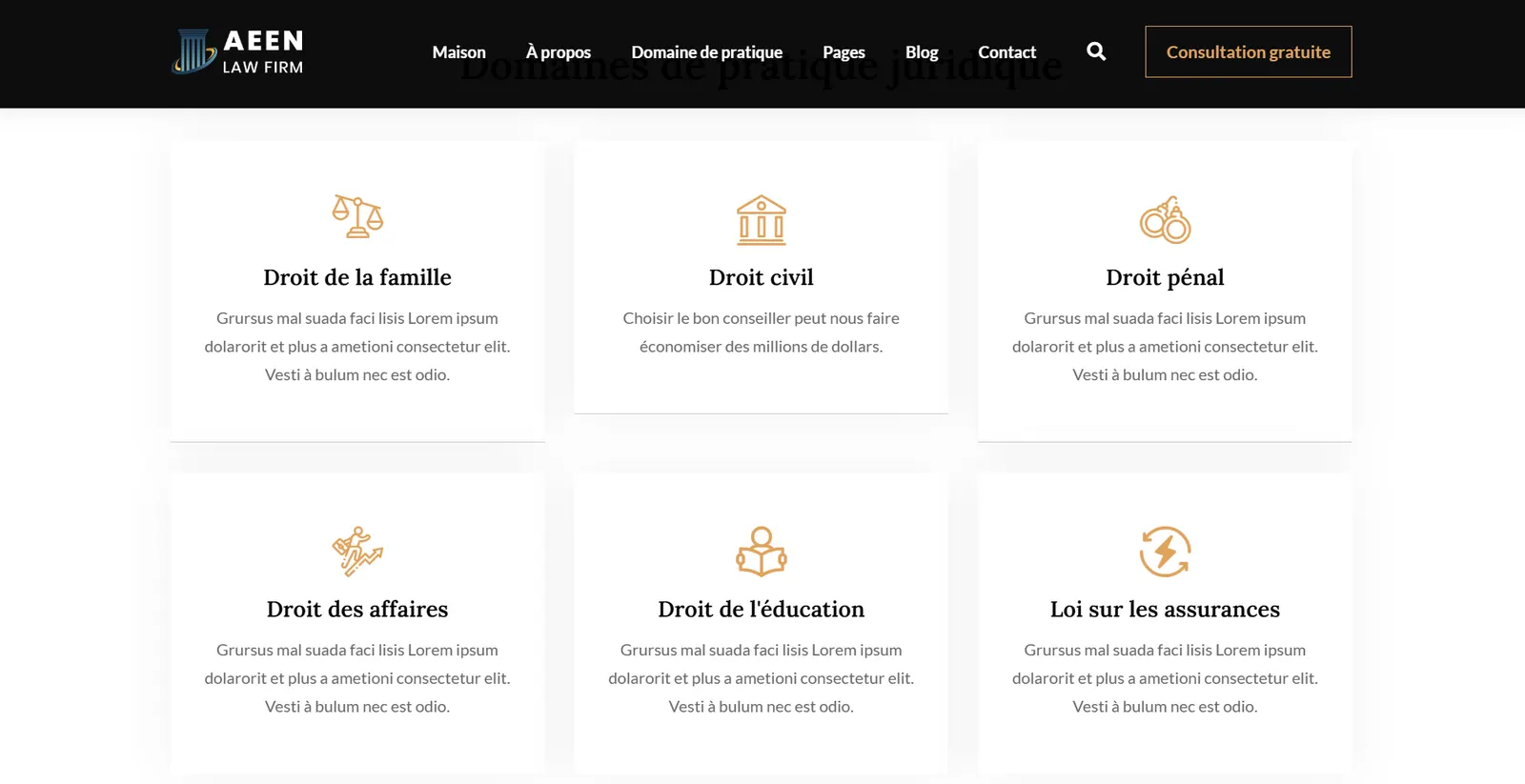Click the businessman icon above Droit des affaires
Screen dimensions: 1525x784
tap(357, 552)
